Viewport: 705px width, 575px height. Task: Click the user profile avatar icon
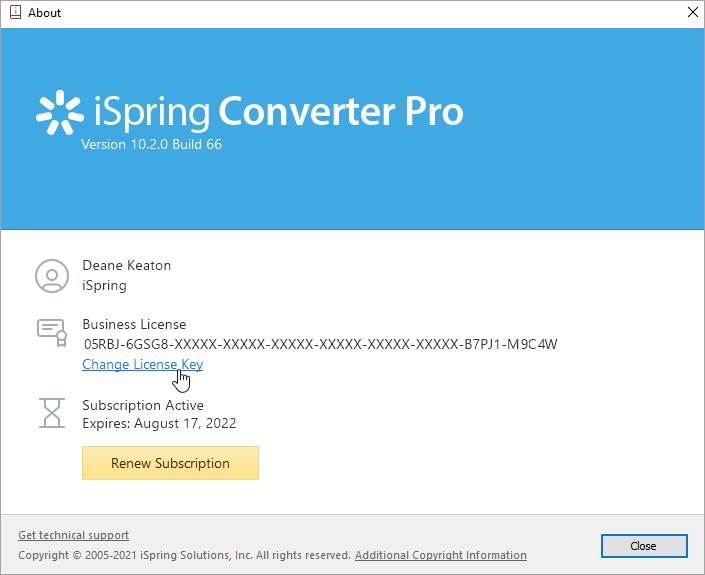[x=52, y=276]
